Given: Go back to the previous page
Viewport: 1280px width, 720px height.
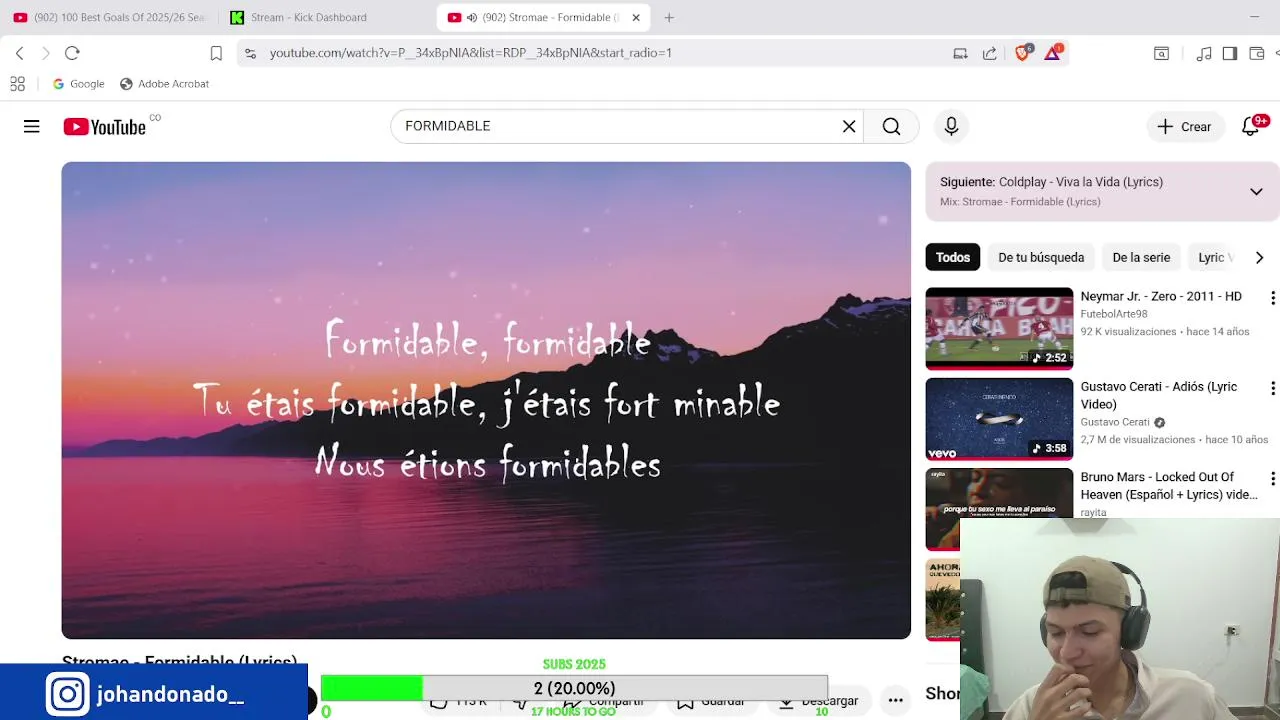Looking at the screenshot, I should tap(19, 53).
